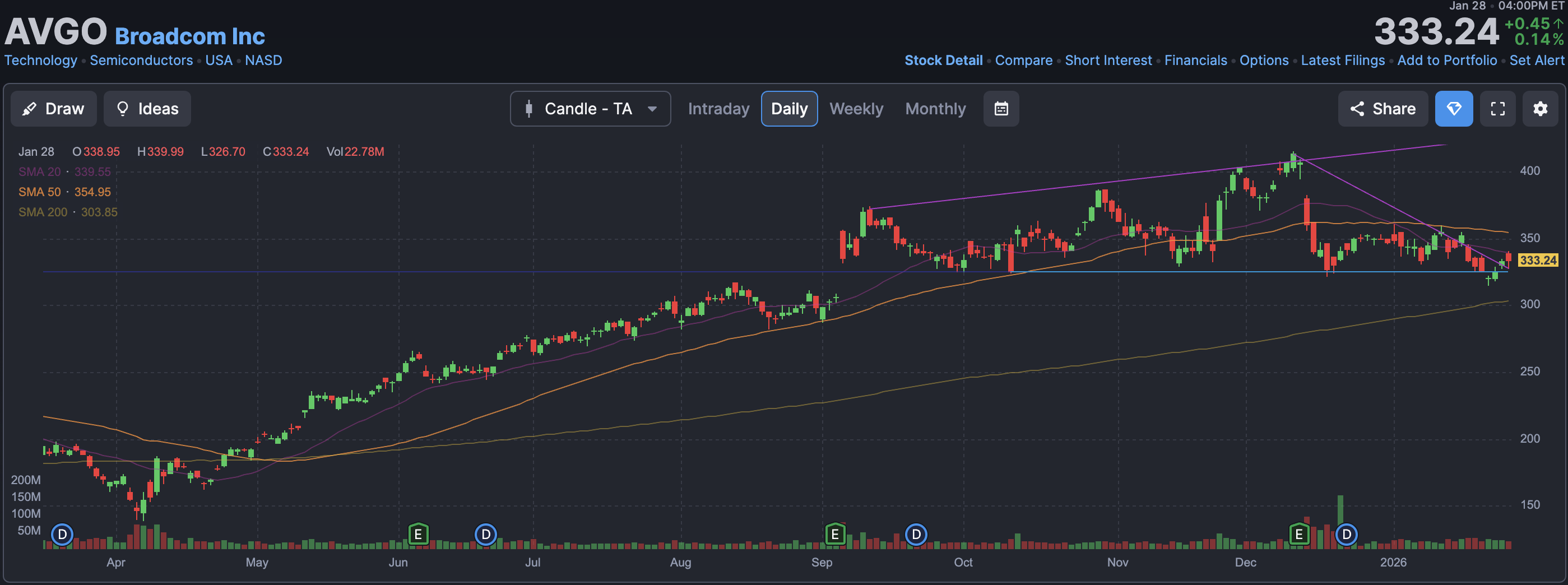
Task: Switch to the Weekly timeframe
Action: (856, 109)
